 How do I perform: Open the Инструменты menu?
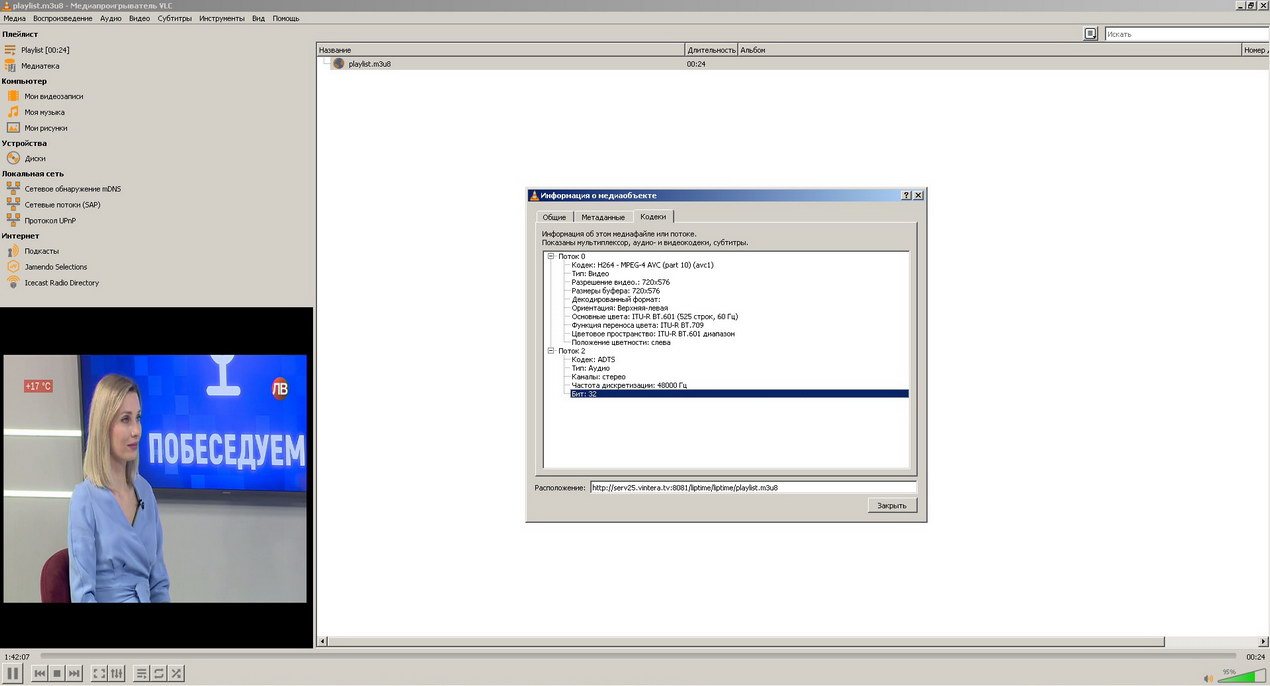pyautogui.click(x=222, y=18)
